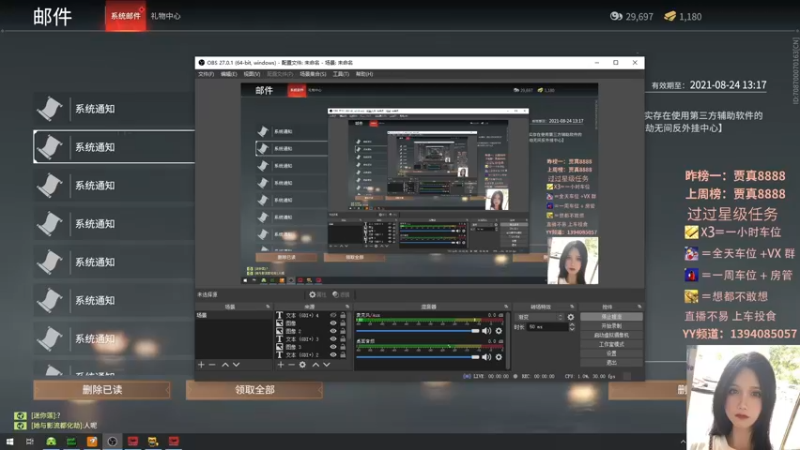This screenshot has height=450, width=800.
Task: Mute the microphone speaker icon in mixer
Action: (486, 331)
